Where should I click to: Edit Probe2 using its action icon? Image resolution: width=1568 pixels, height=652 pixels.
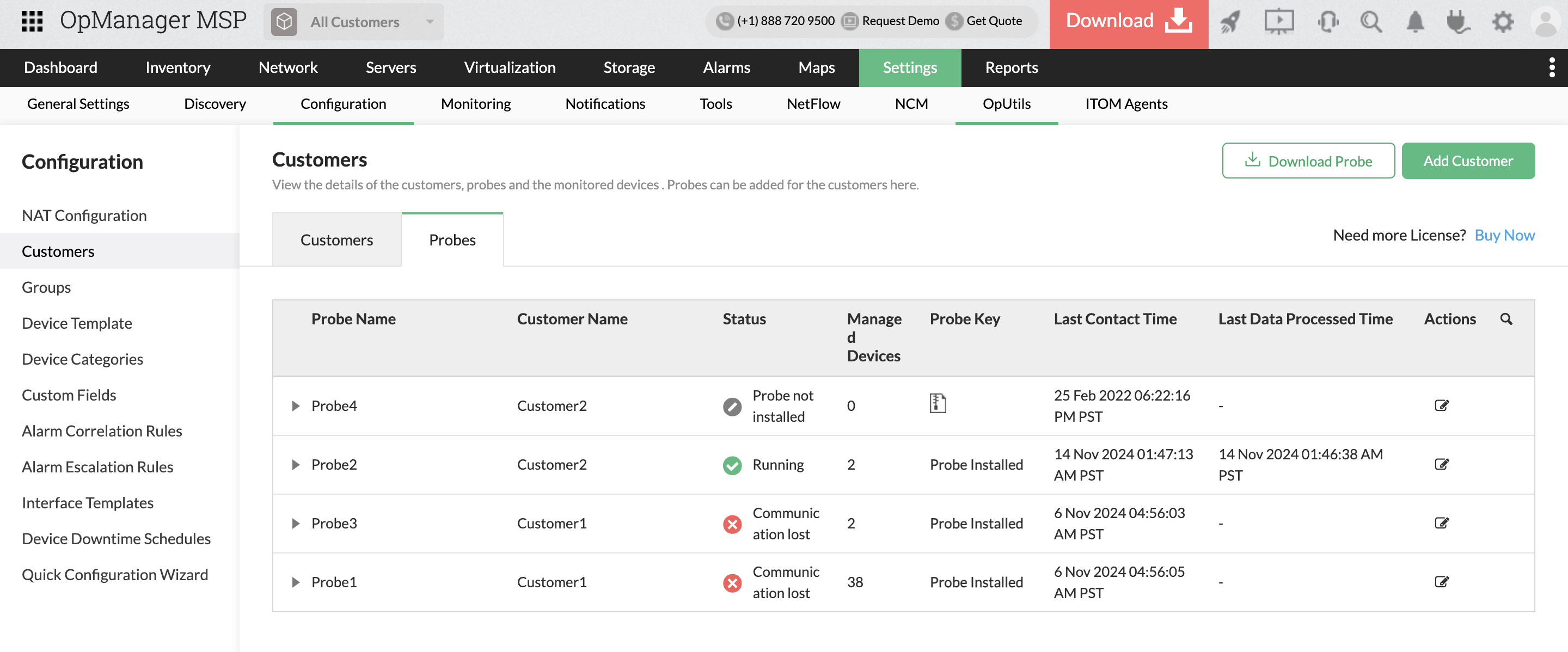[x=1441, y=465]
